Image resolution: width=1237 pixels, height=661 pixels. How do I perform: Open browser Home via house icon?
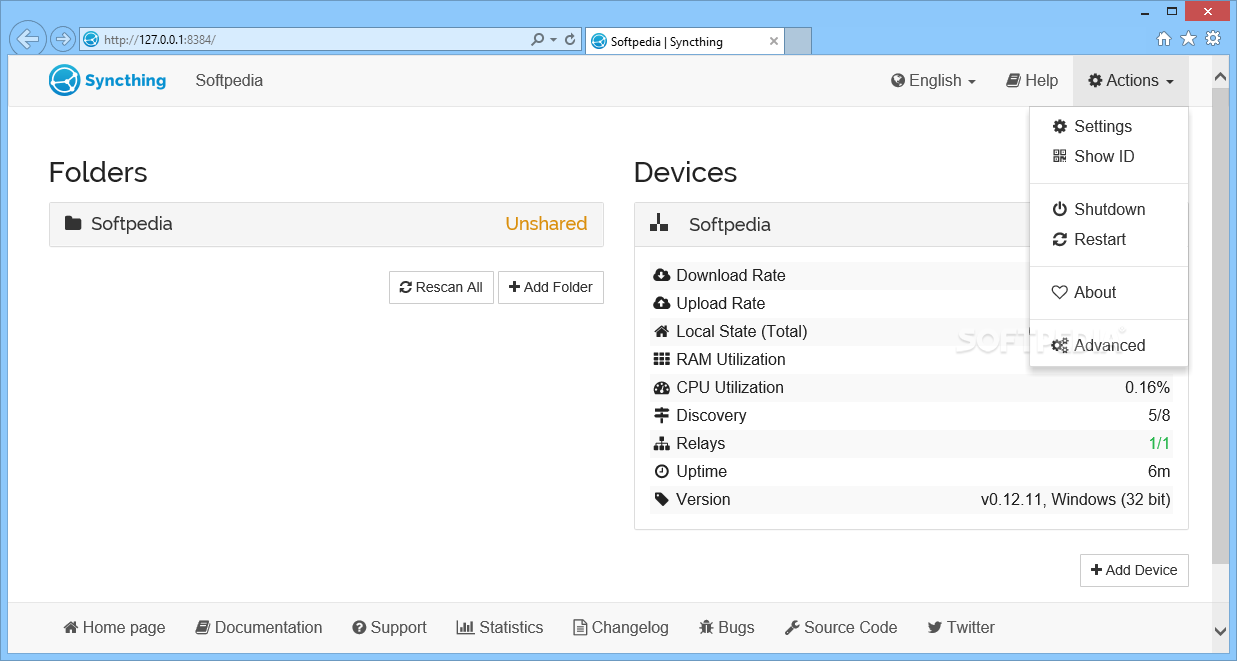pos(1164,39)
